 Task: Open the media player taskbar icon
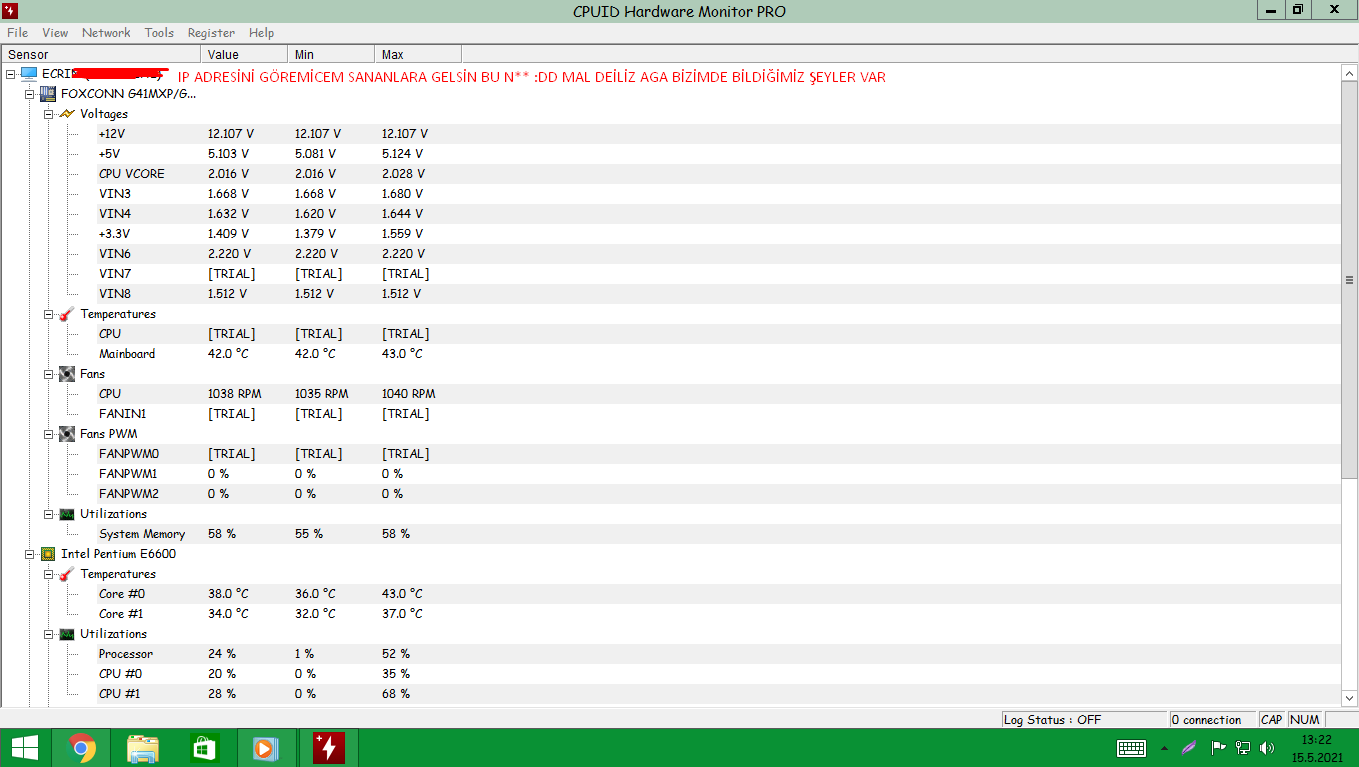coord(265,748)
